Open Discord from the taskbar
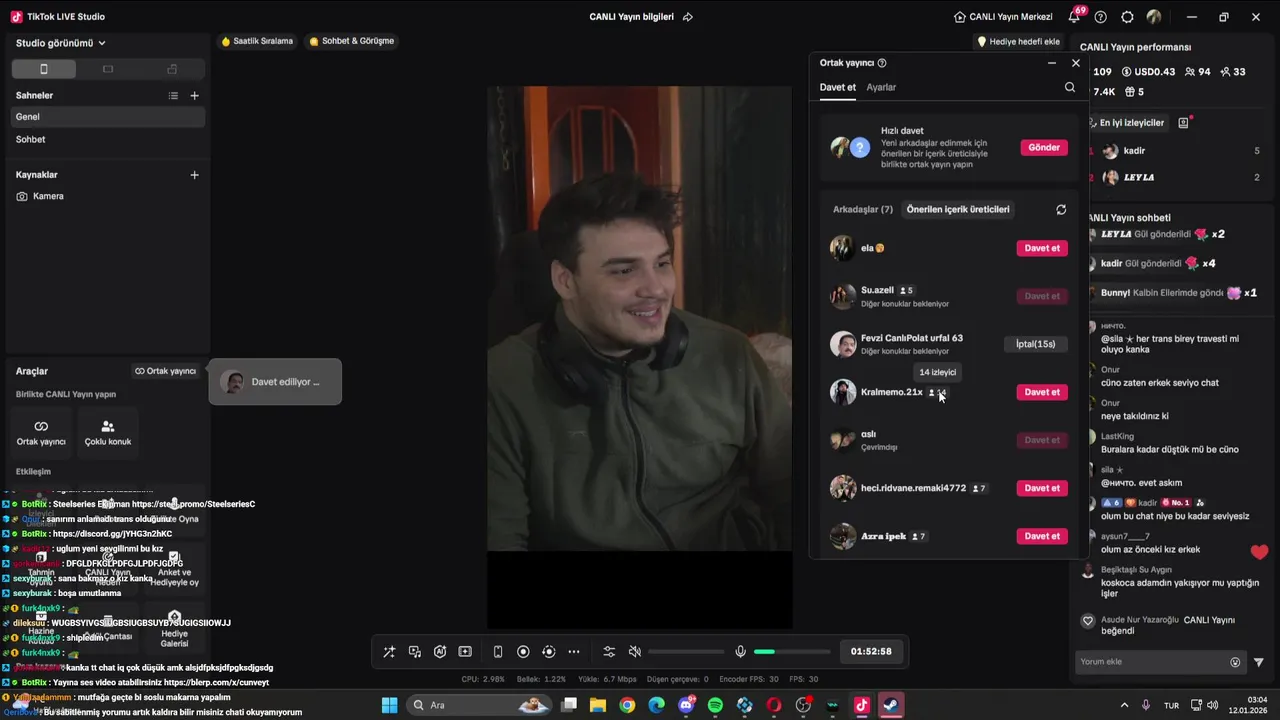Viewport: 1280px width, 720px height. [686, 705]
